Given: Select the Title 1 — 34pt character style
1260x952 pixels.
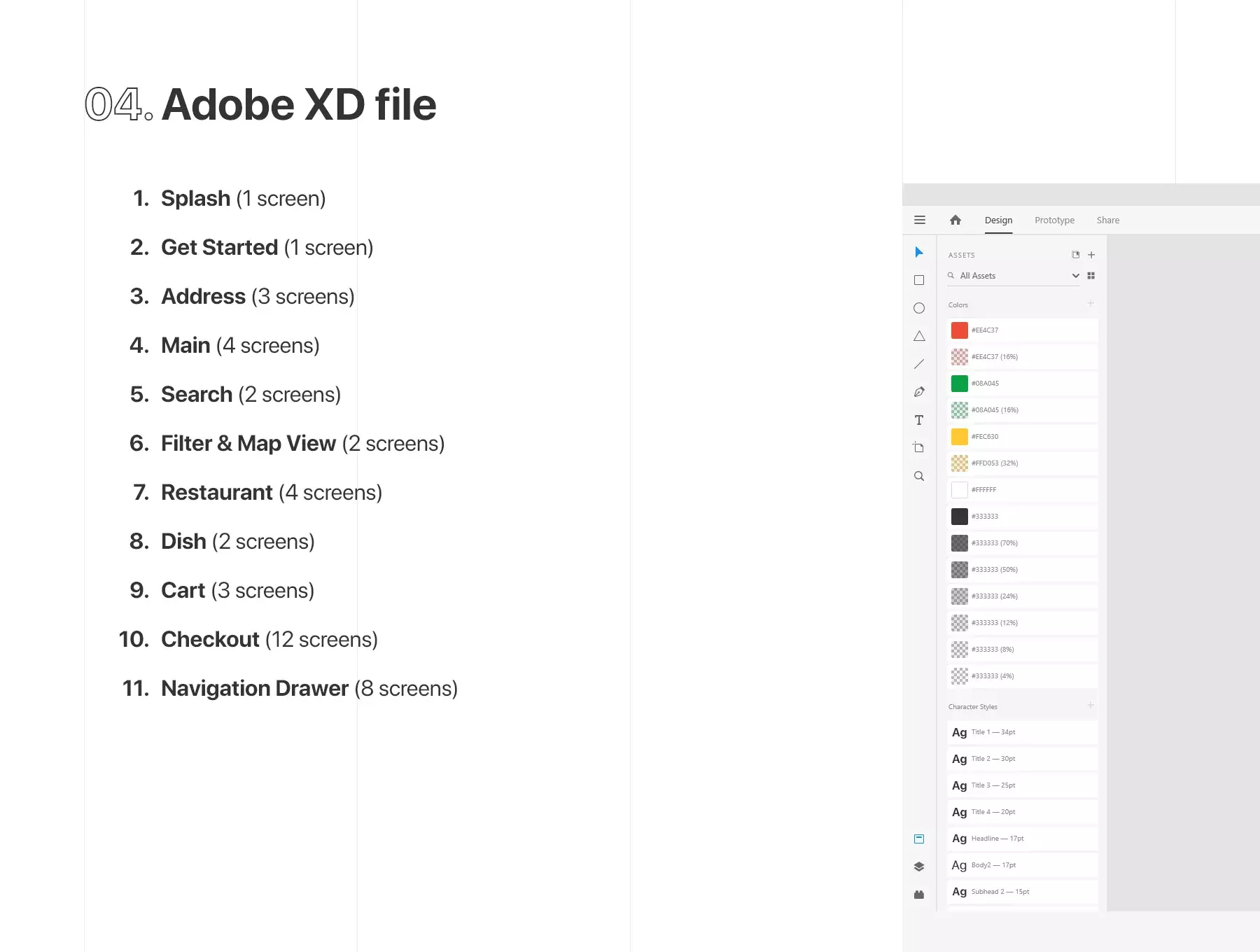Looking at the screenshot, I should tap(1022, 732).
